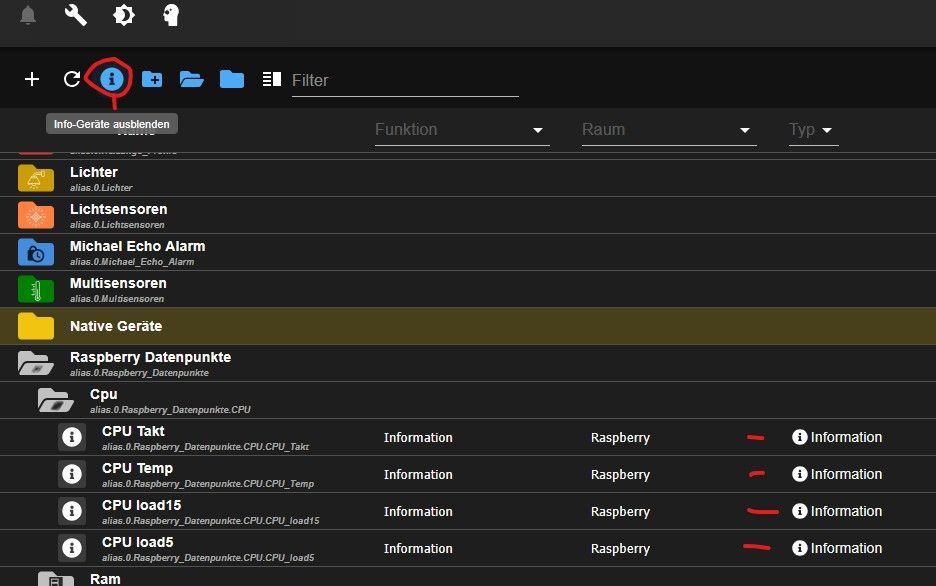Select the CPU Takt device name
Screen dimensions: 936x586
[x=133, y=431]
